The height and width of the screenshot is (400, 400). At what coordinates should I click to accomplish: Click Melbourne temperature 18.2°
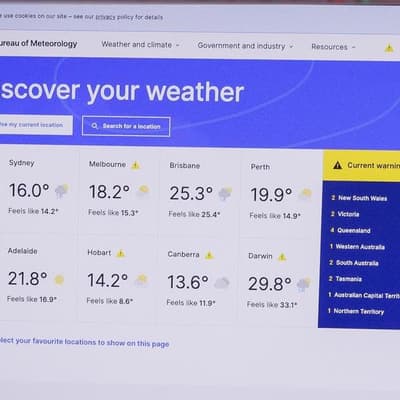[109, 192]
